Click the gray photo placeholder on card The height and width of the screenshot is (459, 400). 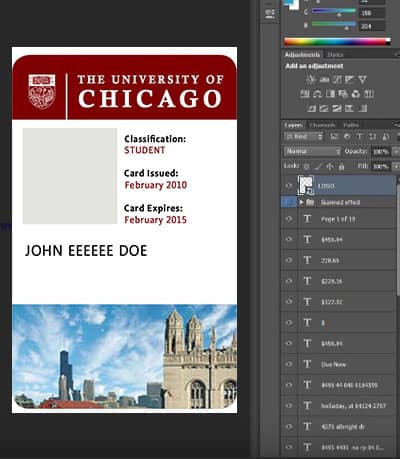click(70, 176)
